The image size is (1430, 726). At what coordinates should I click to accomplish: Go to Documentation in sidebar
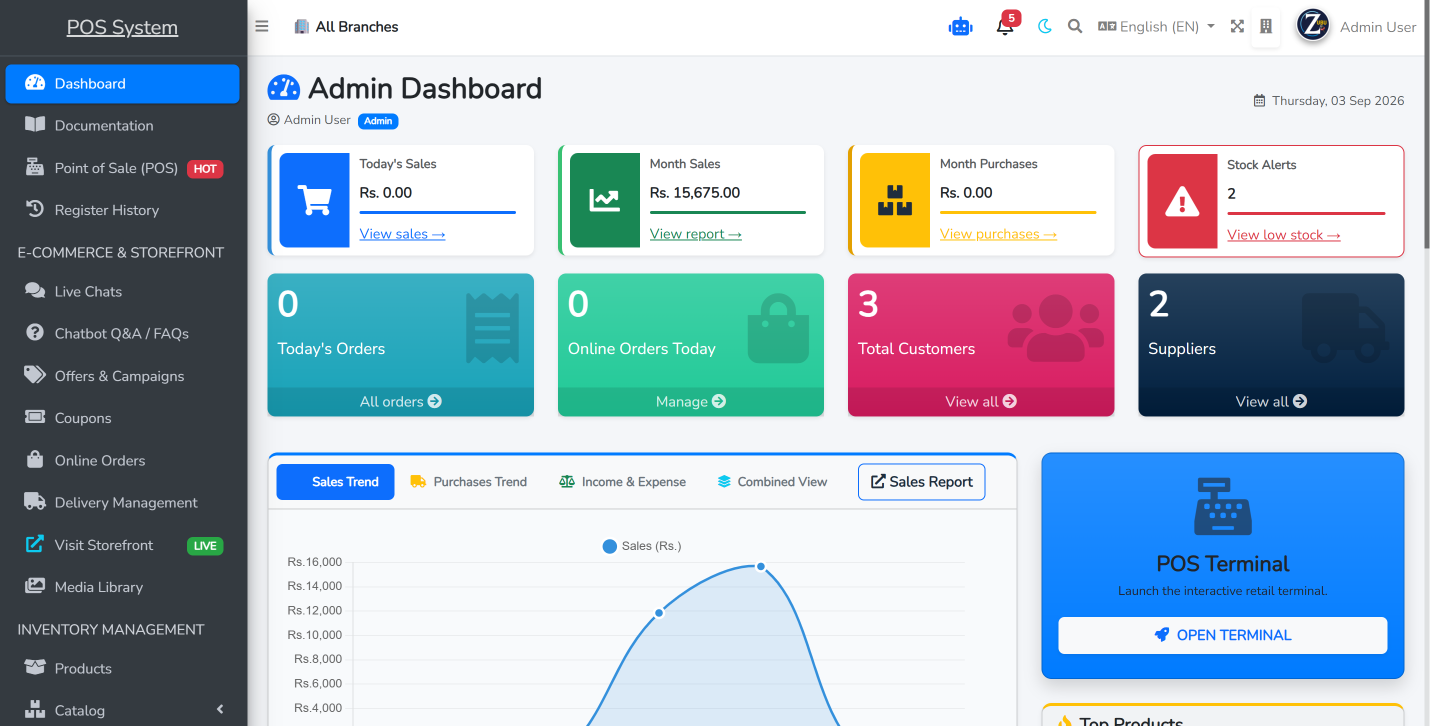[x=123, y=126]
